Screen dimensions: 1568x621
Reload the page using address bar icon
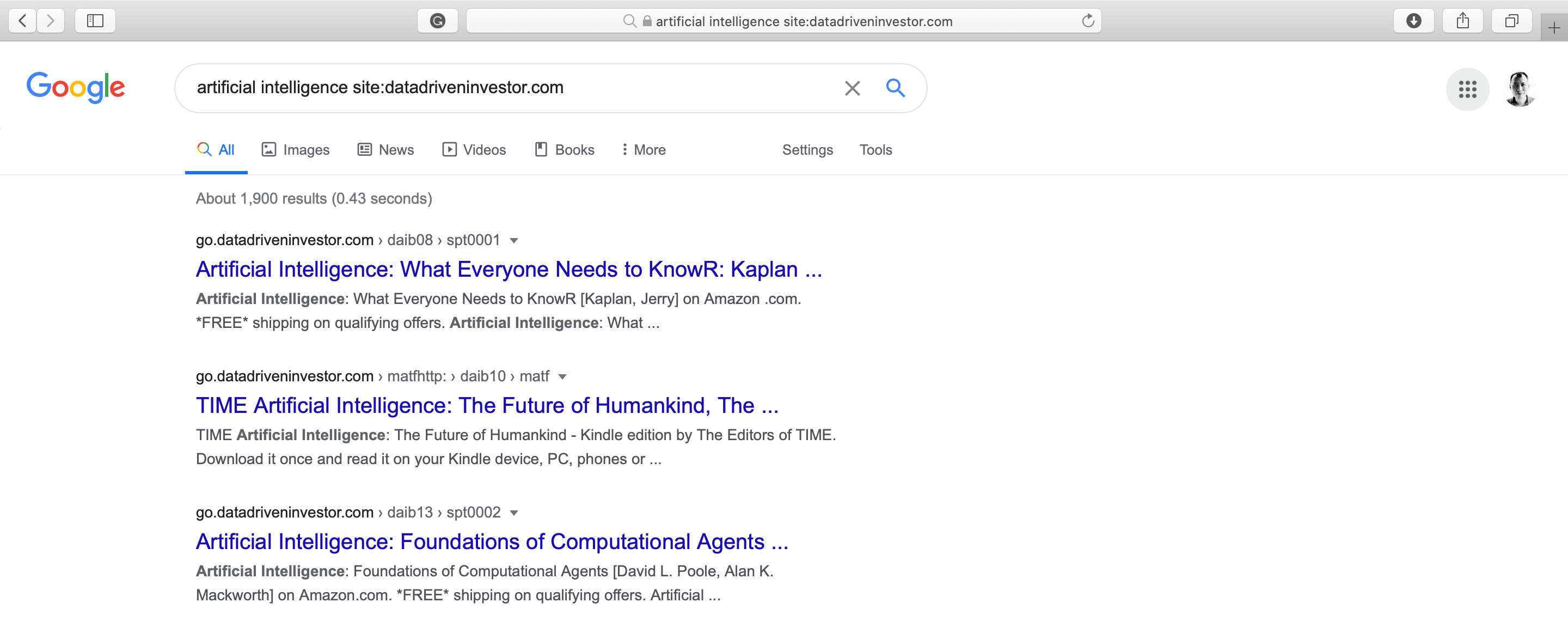pos(1088,21)
